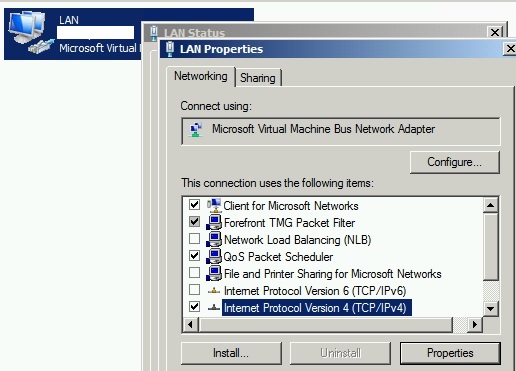Click the File and Printer Sharing icon
The height and width of the screenshot is (371, 516).
coord(214,273)
